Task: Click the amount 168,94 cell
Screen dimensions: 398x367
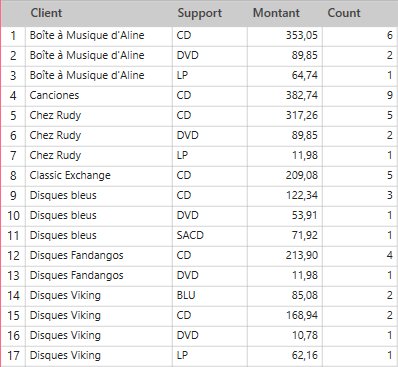Action: 285,316
